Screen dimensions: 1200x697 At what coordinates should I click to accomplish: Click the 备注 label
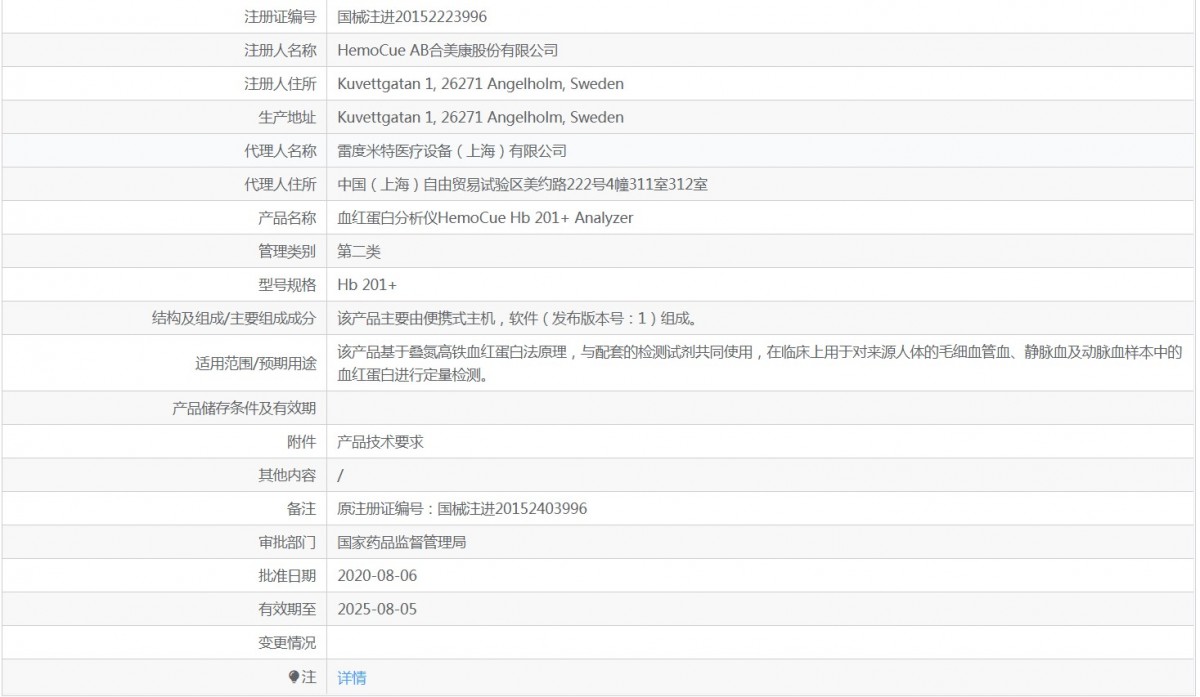tap(301, 508)
